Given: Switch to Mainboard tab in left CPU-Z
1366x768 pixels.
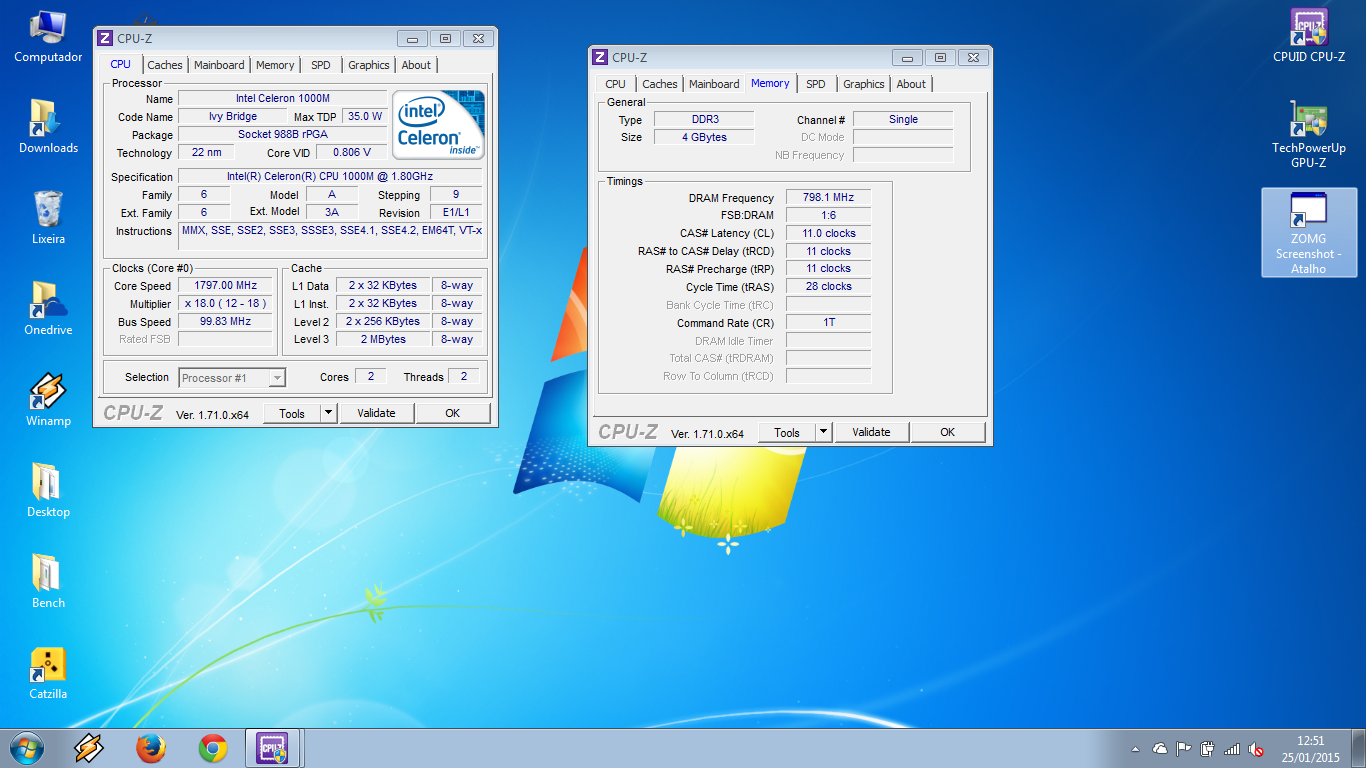Looking at the screenshot, I should point(219,65).
